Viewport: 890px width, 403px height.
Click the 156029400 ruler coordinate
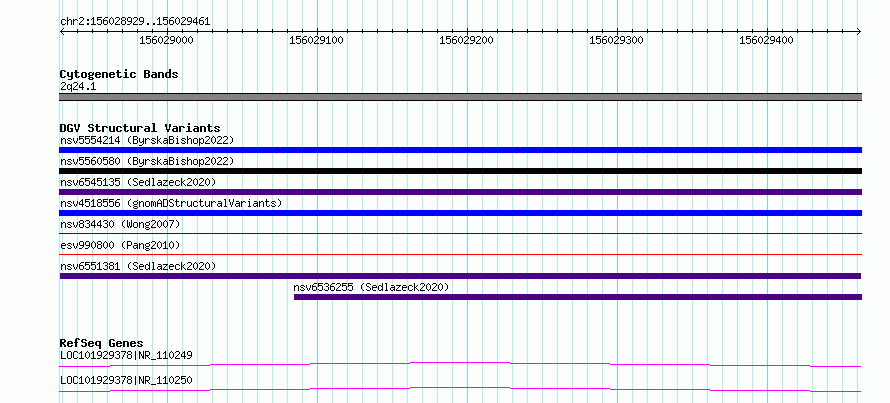pos(766,41)
